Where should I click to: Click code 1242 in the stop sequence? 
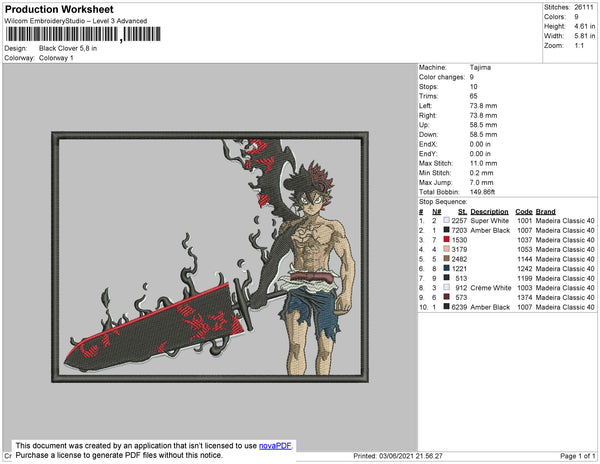(525, 269)
